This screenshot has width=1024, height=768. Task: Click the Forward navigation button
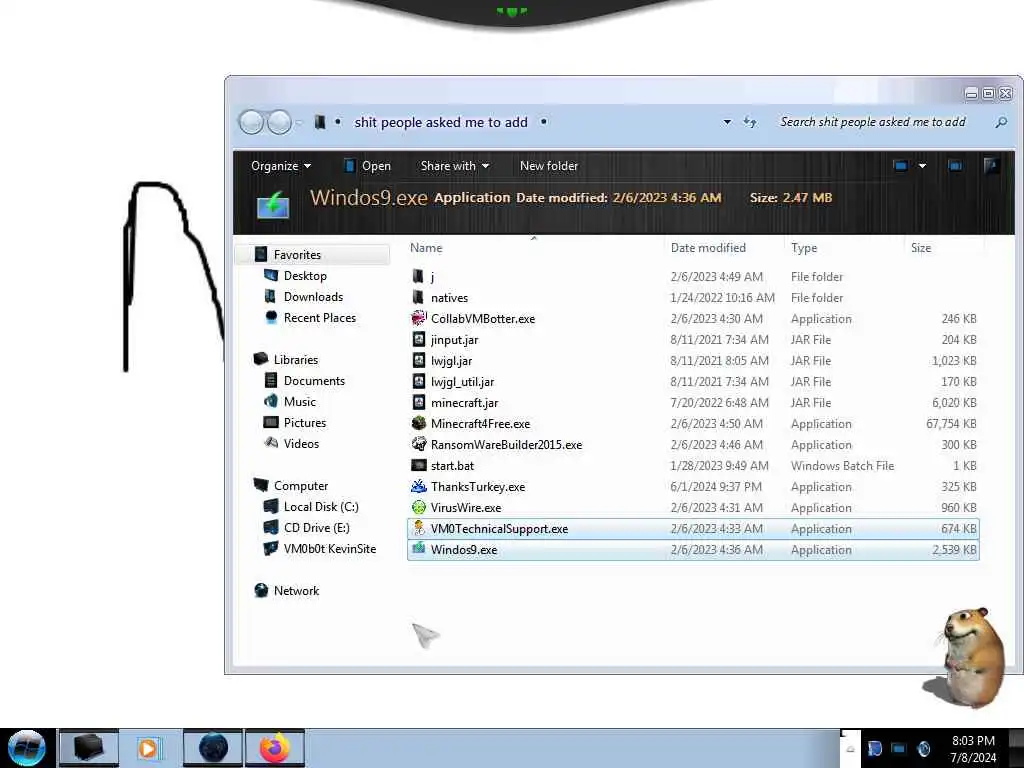tap(280, 122)
